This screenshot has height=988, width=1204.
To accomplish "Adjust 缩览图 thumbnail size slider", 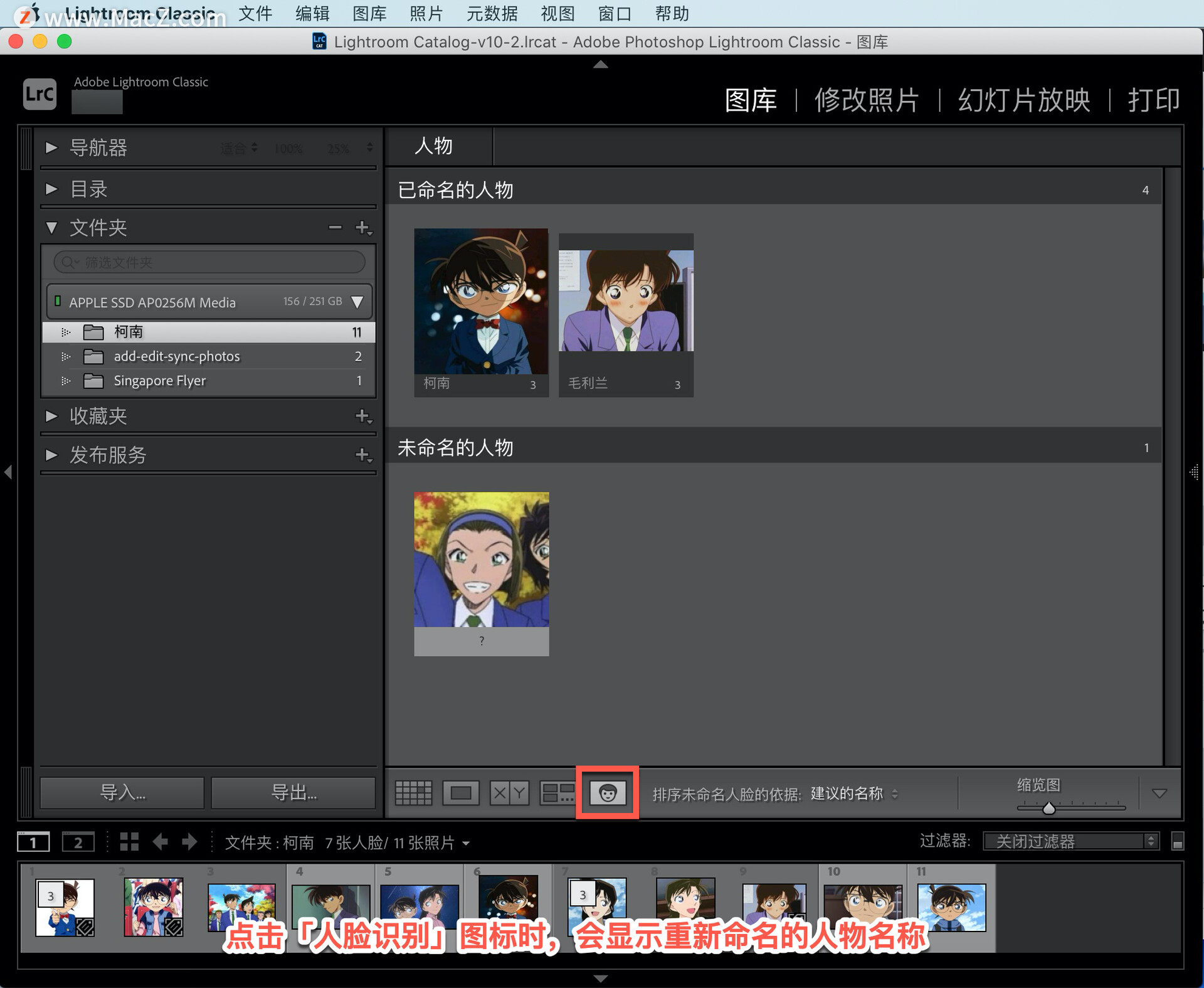I will click(x=1049, y=808).
